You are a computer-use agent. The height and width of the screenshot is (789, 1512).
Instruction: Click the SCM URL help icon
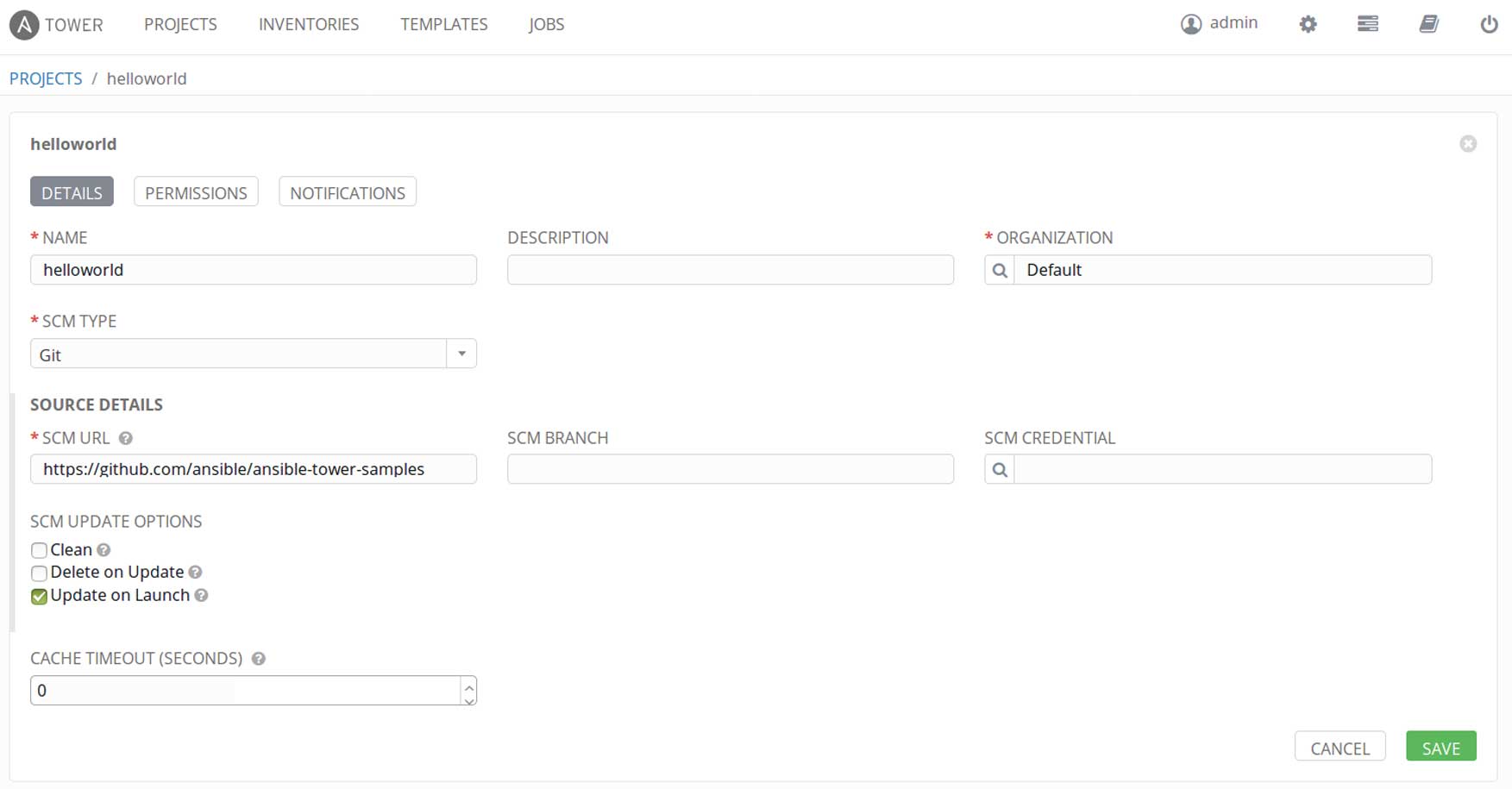(x=126, y=439)
